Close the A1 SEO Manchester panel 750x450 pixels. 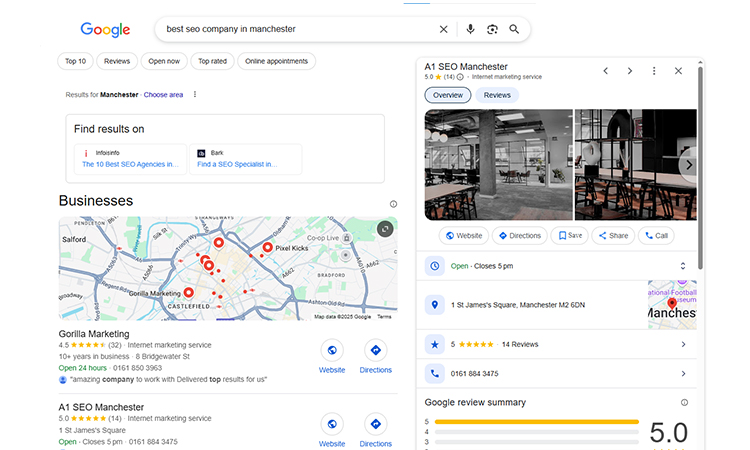tap(678, 71)
